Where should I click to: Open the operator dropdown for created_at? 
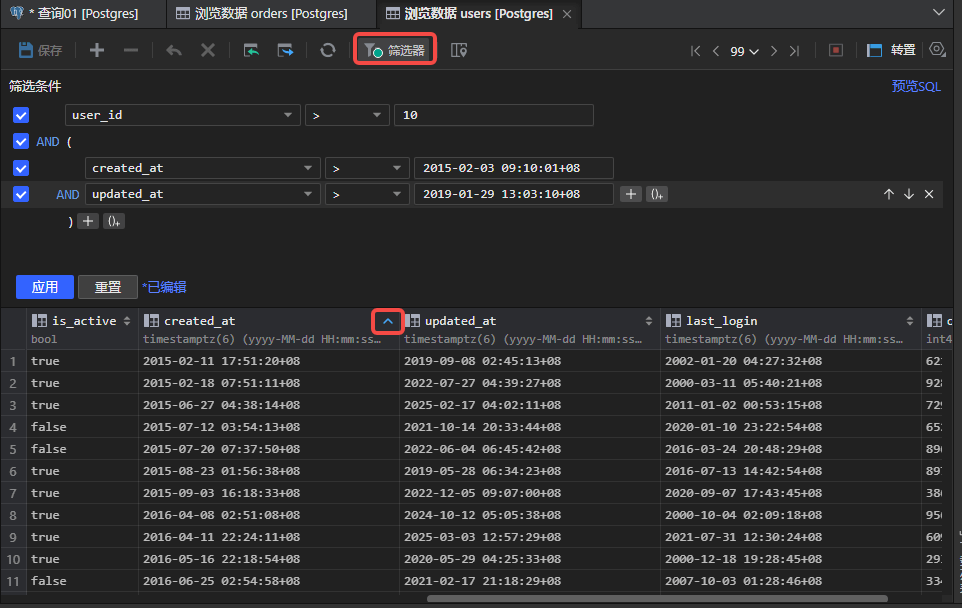(367, 168)
